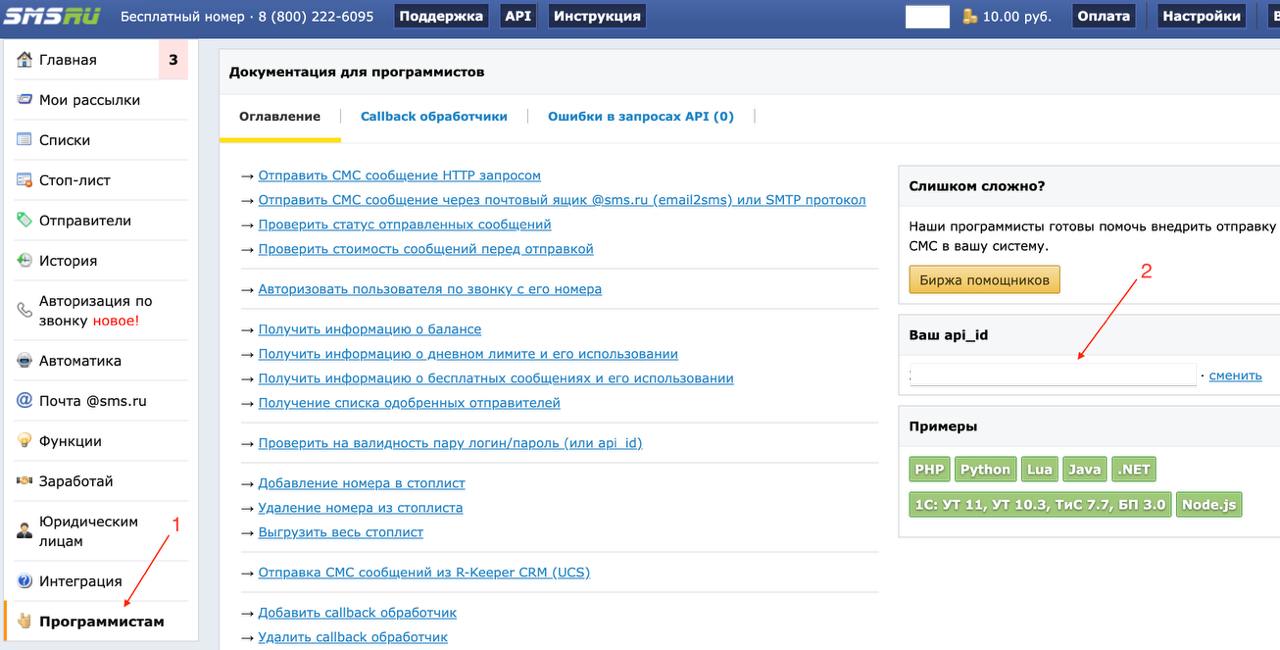Open Получить информацию о балансе link
This screenshot has width=1280, height=650.
point(369,329)
